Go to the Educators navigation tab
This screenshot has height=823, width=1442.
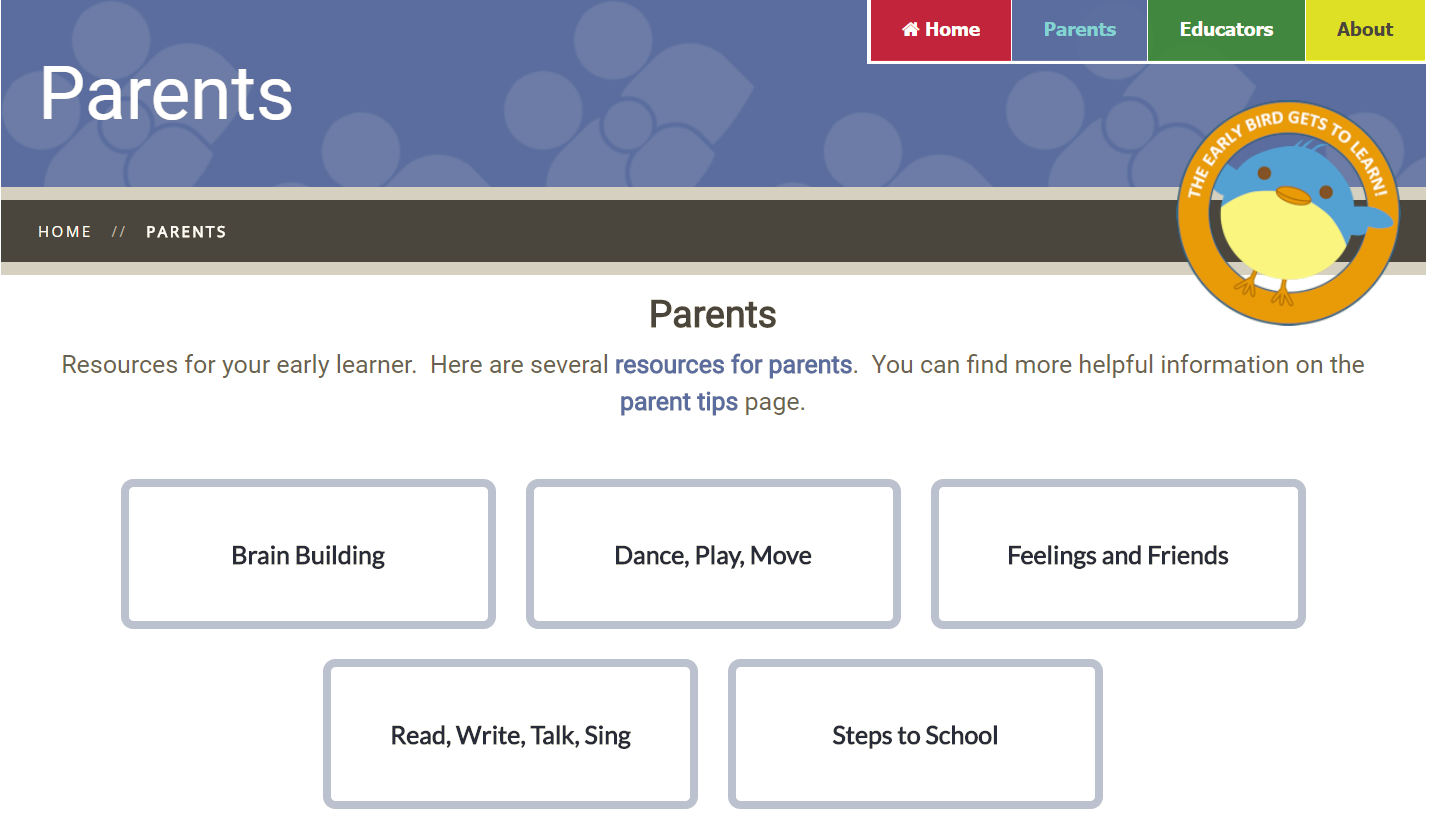coord(1226,30)
